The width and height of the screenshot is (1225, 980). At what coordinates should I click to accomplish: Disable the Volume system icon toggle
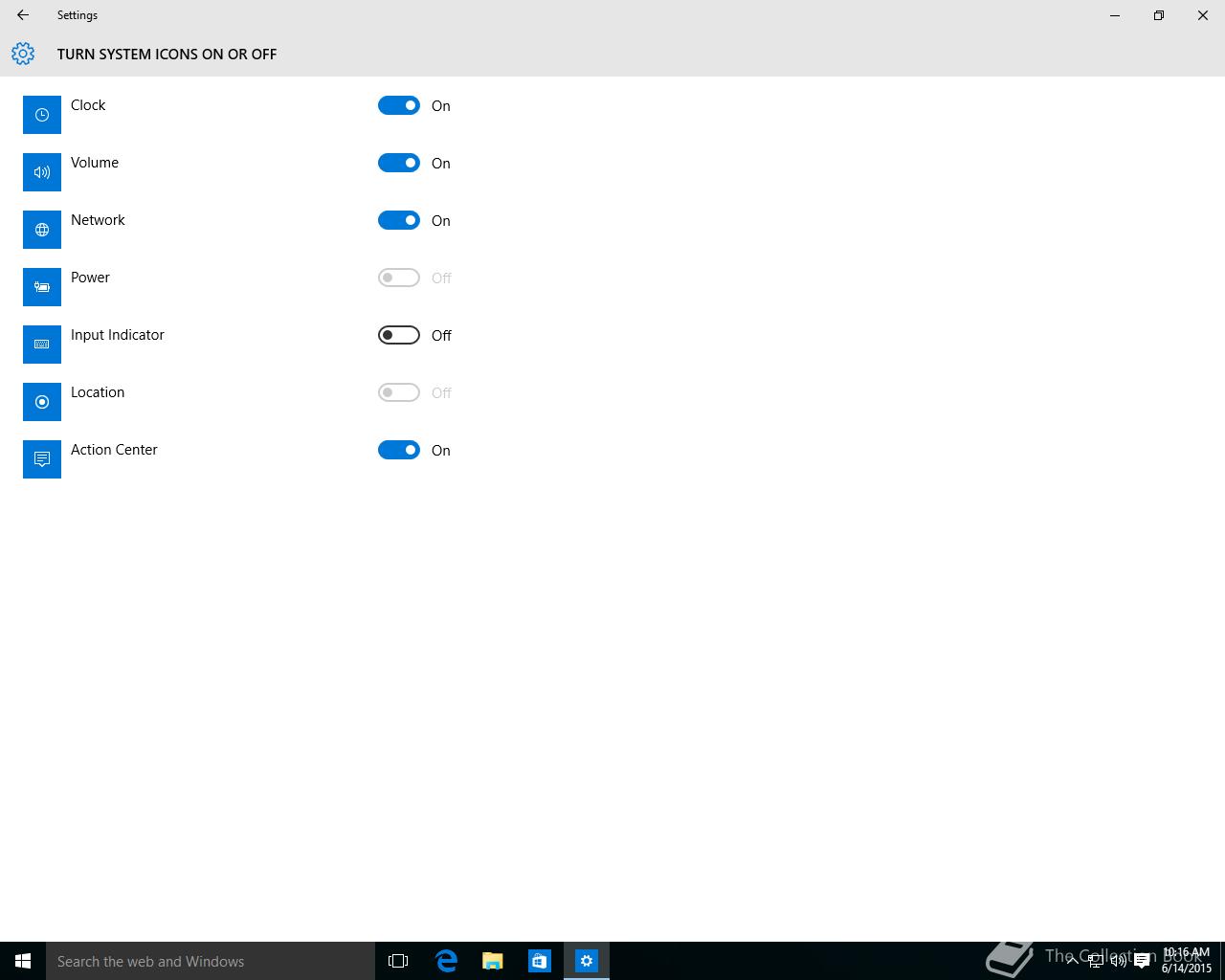click(399, 163)
